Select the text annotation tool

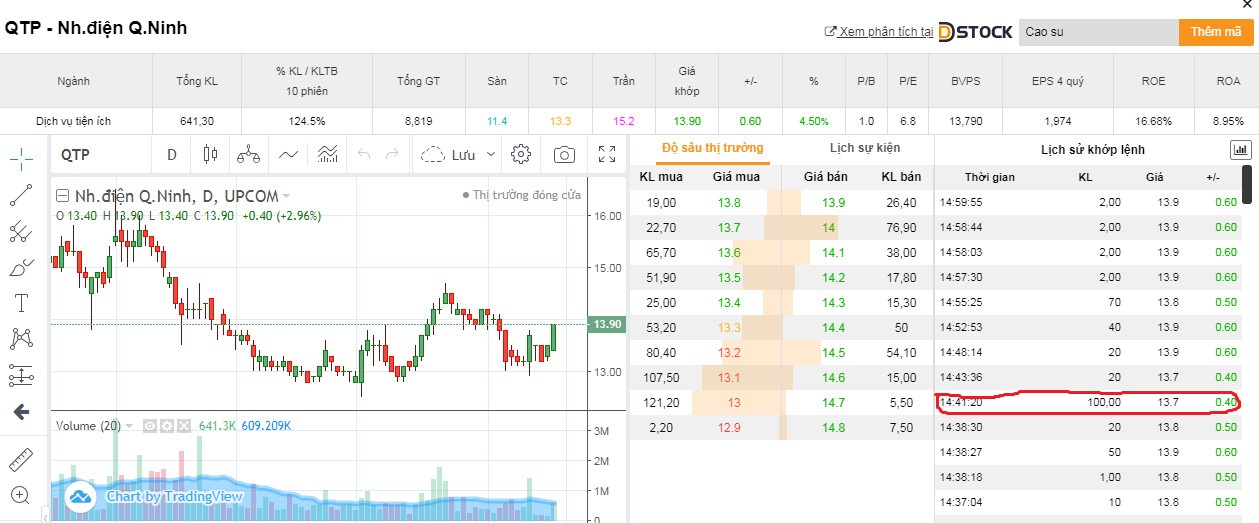pyautogui.click(x=21, y=303)
